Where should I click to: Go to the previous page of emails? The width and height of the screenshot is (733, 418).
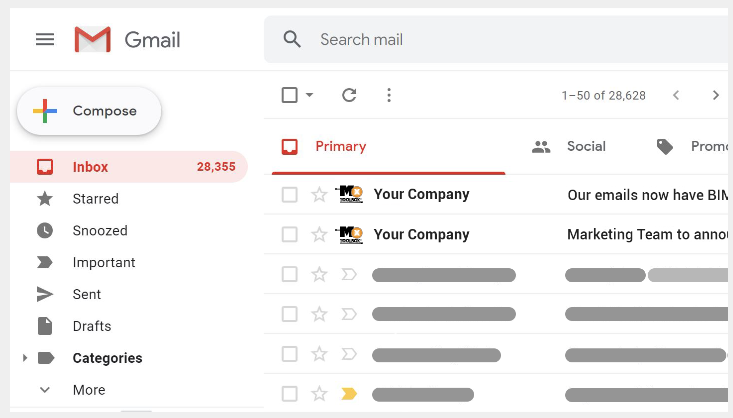click(676, 95)
